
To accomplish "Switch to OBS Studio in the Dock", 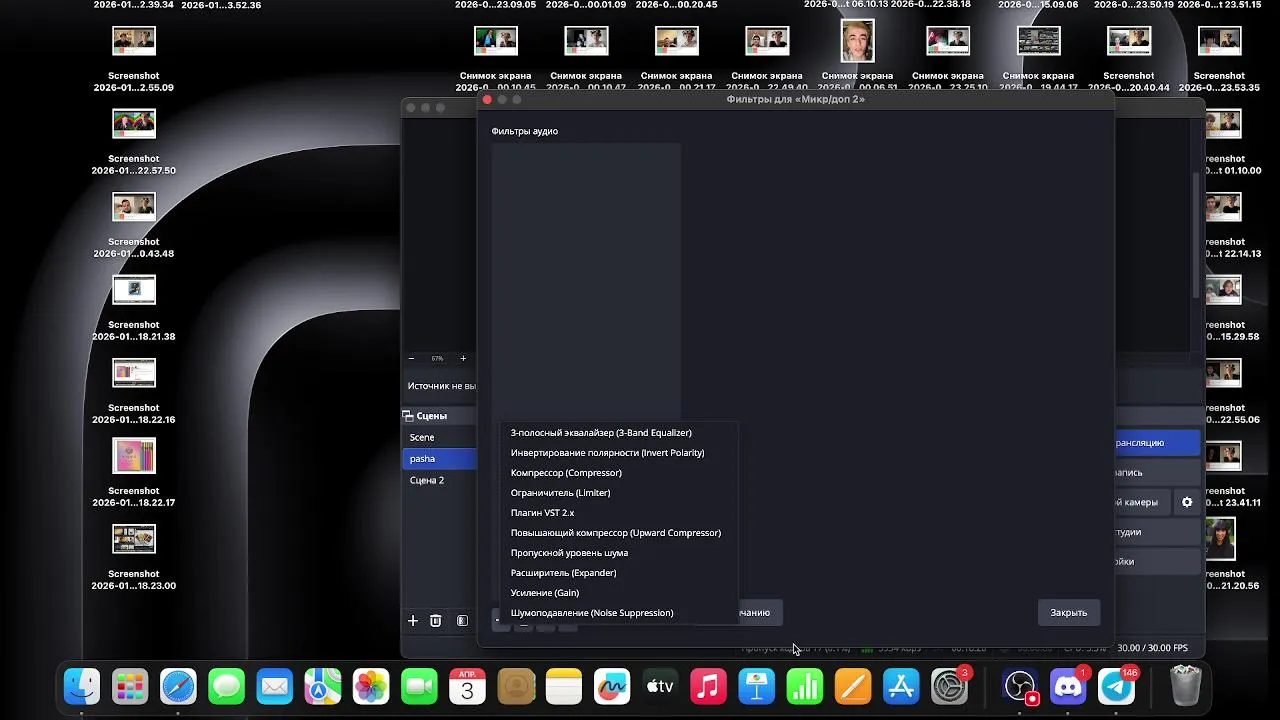I will tap(1020, 686).
